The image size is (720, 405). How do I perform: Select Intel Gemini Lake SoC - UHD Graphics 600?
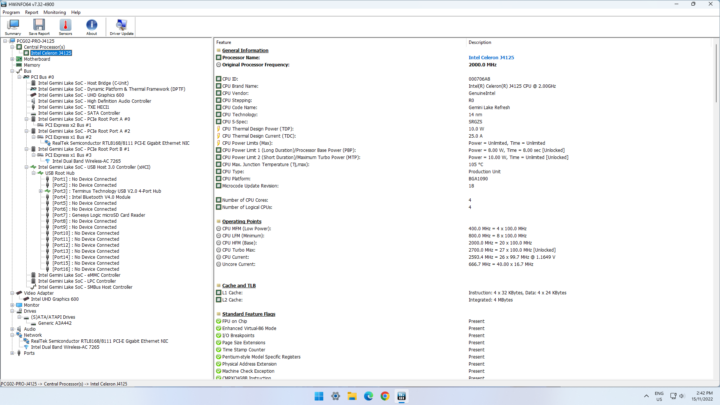coord(81,95)
